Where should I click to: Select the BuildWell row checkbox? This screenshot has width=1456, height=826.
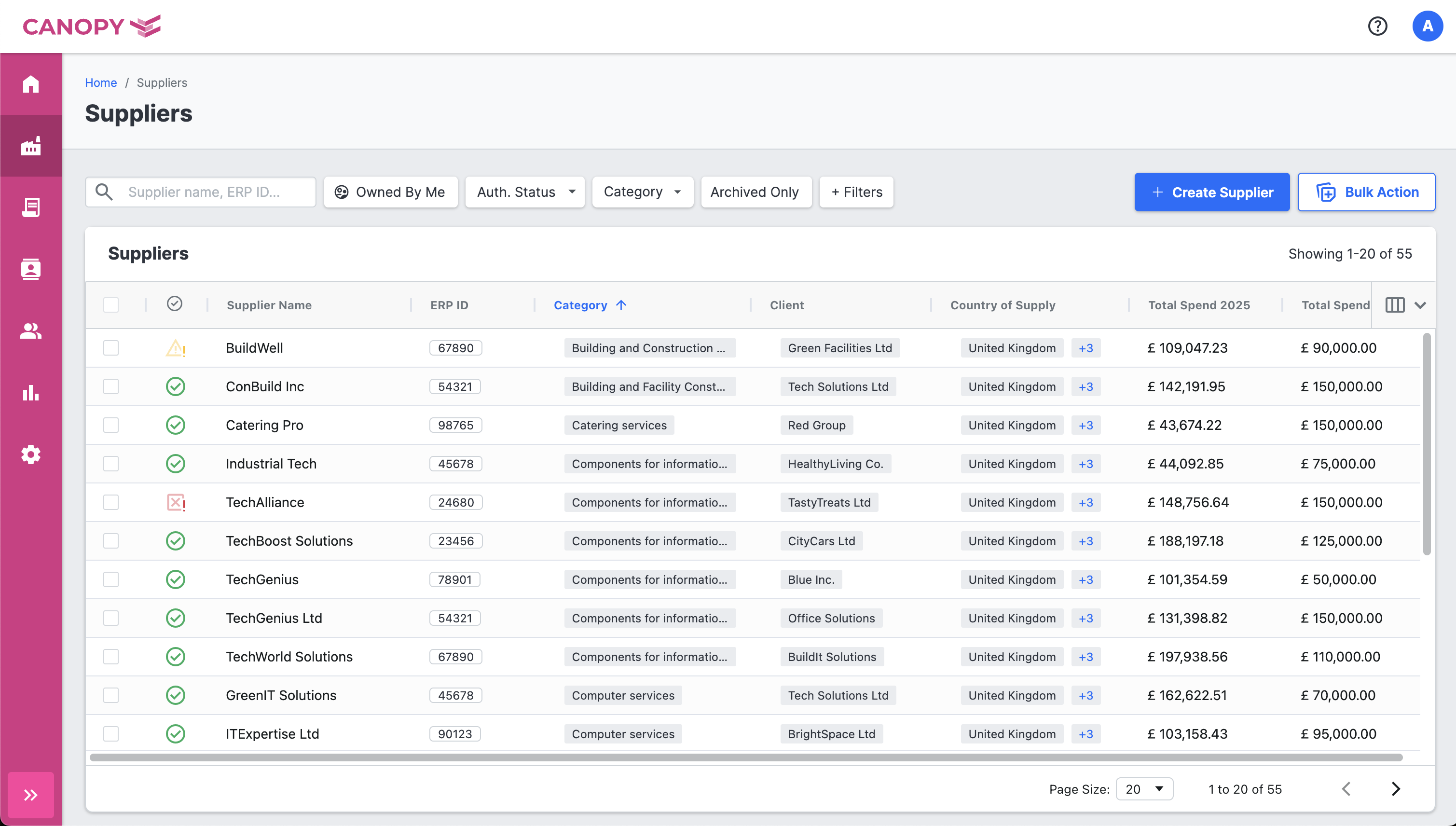point(111,348)
